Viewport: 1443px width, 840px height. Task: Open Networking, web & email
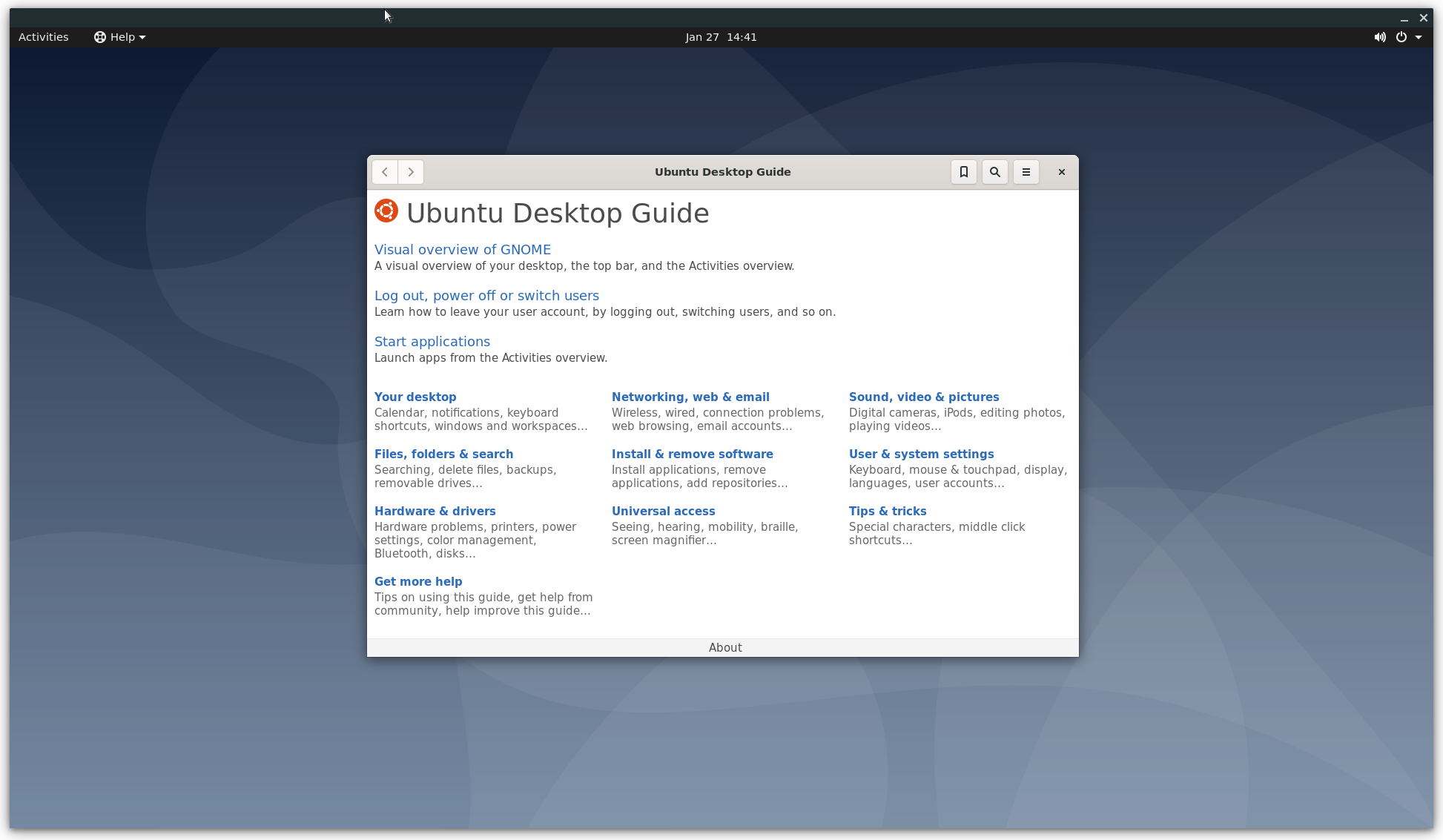tap(690, 397)
